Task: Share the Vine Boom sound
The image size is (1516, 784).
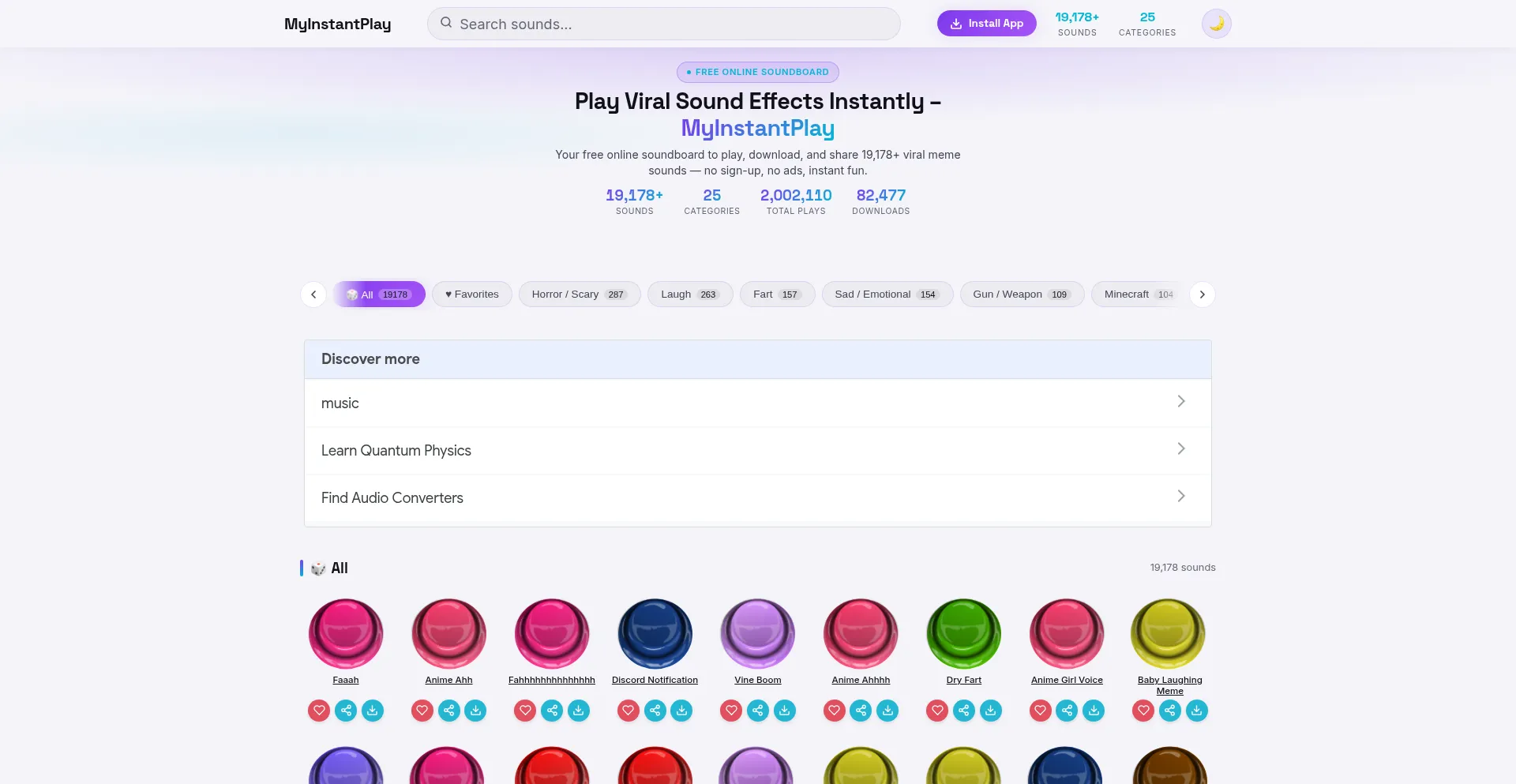Action: coord(758,711)
